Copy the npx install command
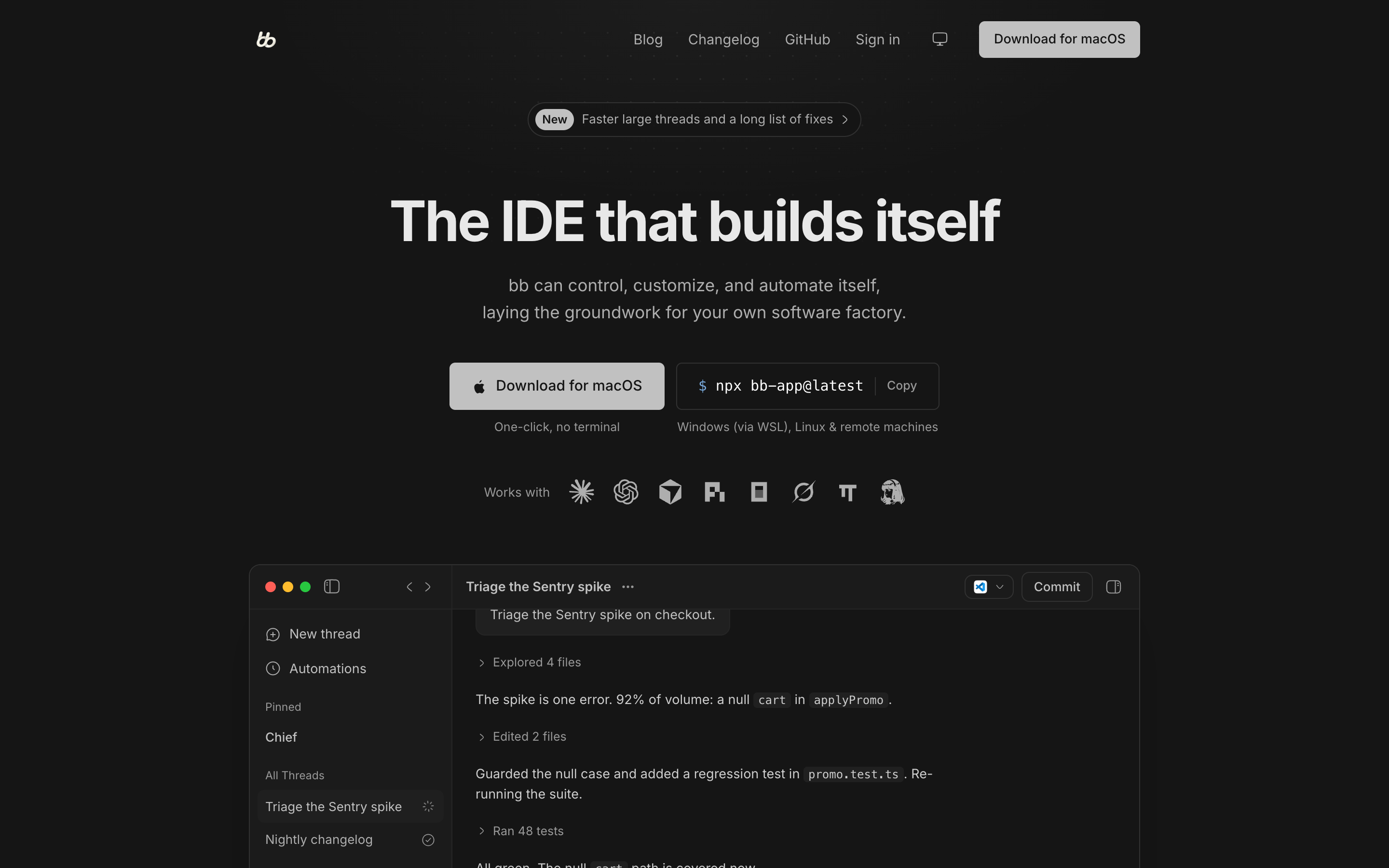 (x=902, y=386)
